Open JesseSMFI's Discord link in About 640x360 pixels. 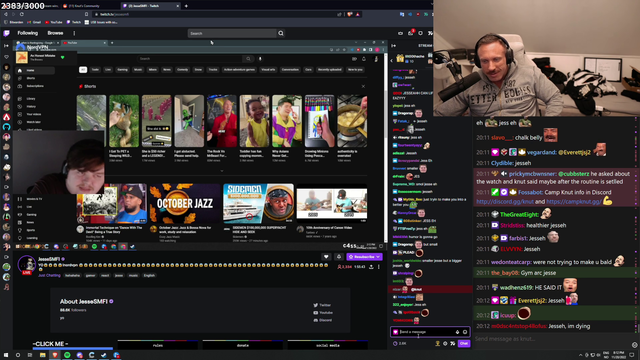tap(322, 320)
